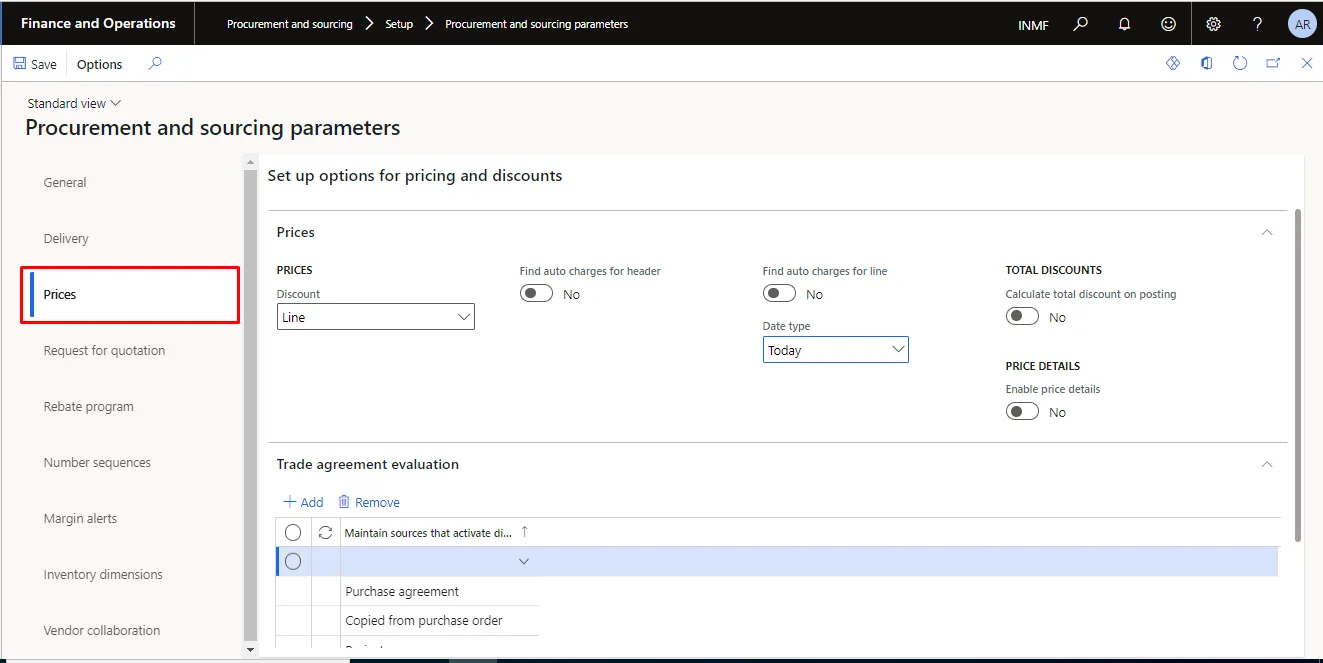
Task: Collapse the Prices section
Action: click(1267, 232)
